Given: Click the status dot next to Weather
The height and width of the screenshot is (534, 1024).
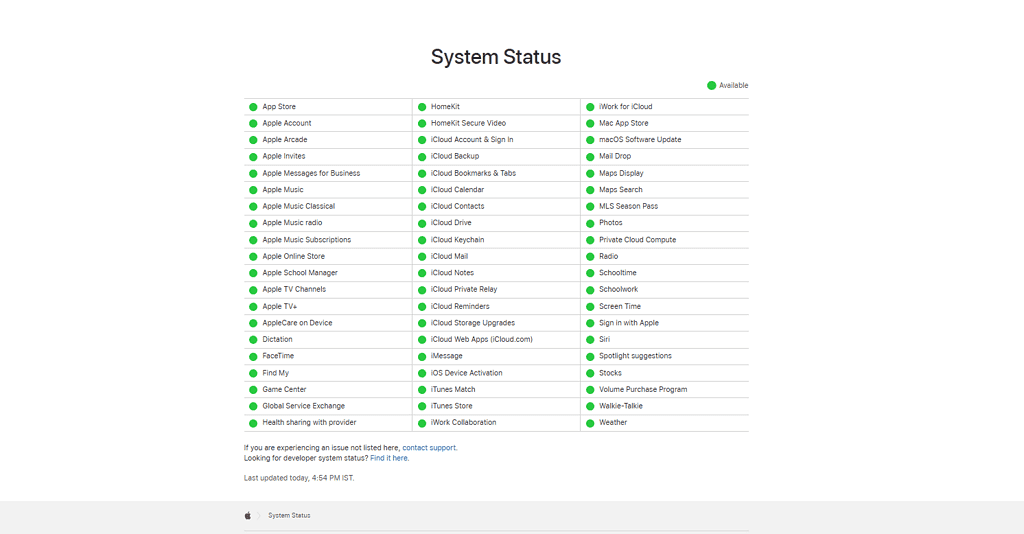Looking at the screenshot, I should (590, 423).
